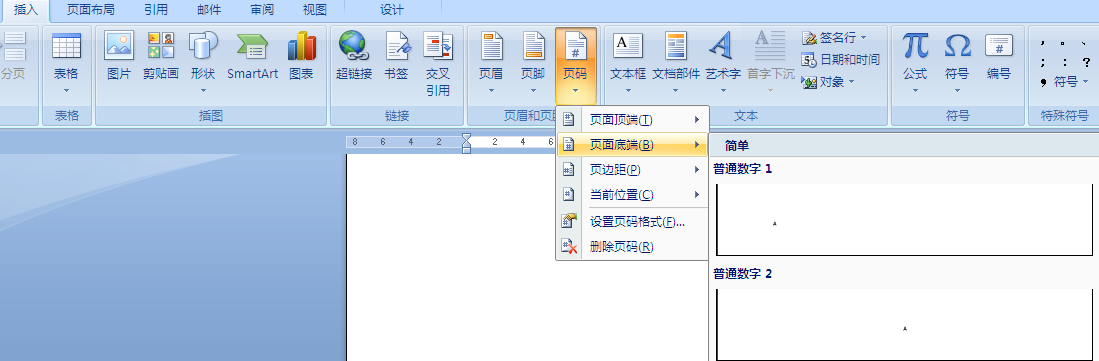Expand the dropdown arrow under 艺术字
This screenshot has height=361, width=1099.
coord(723,90)
